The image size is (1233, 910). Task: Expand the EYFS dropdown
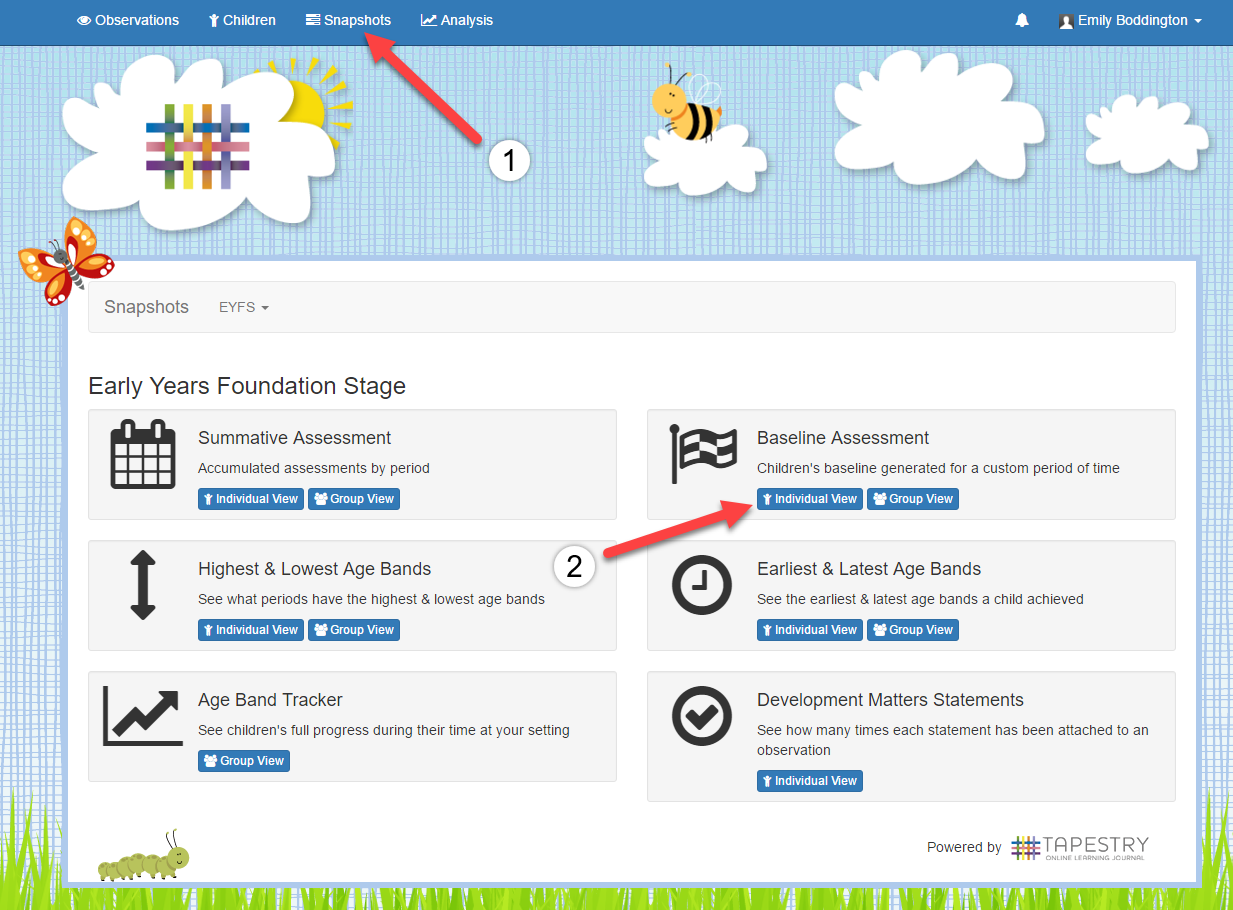click(x=244, y=307)
